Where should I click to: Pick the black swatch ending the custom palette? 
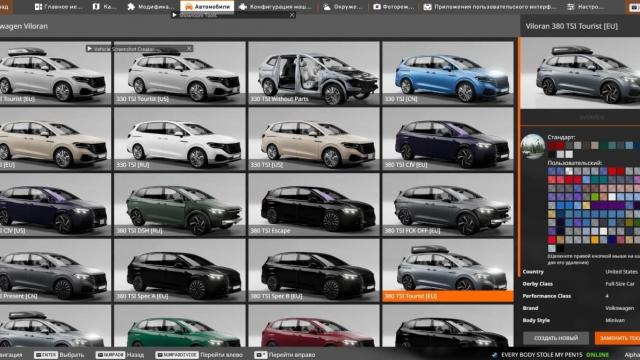pos(560,248)
